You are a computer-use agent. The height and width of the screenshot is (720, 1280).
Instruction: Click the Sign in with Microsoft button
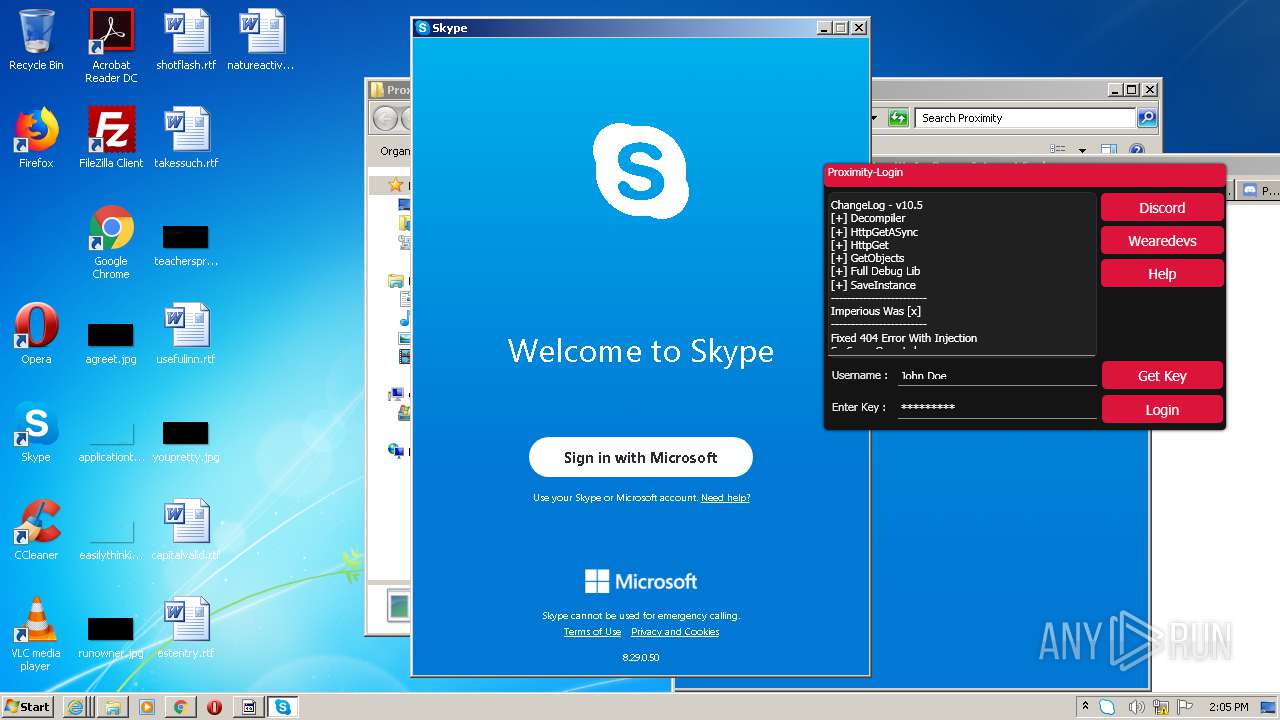click(640, 457)
